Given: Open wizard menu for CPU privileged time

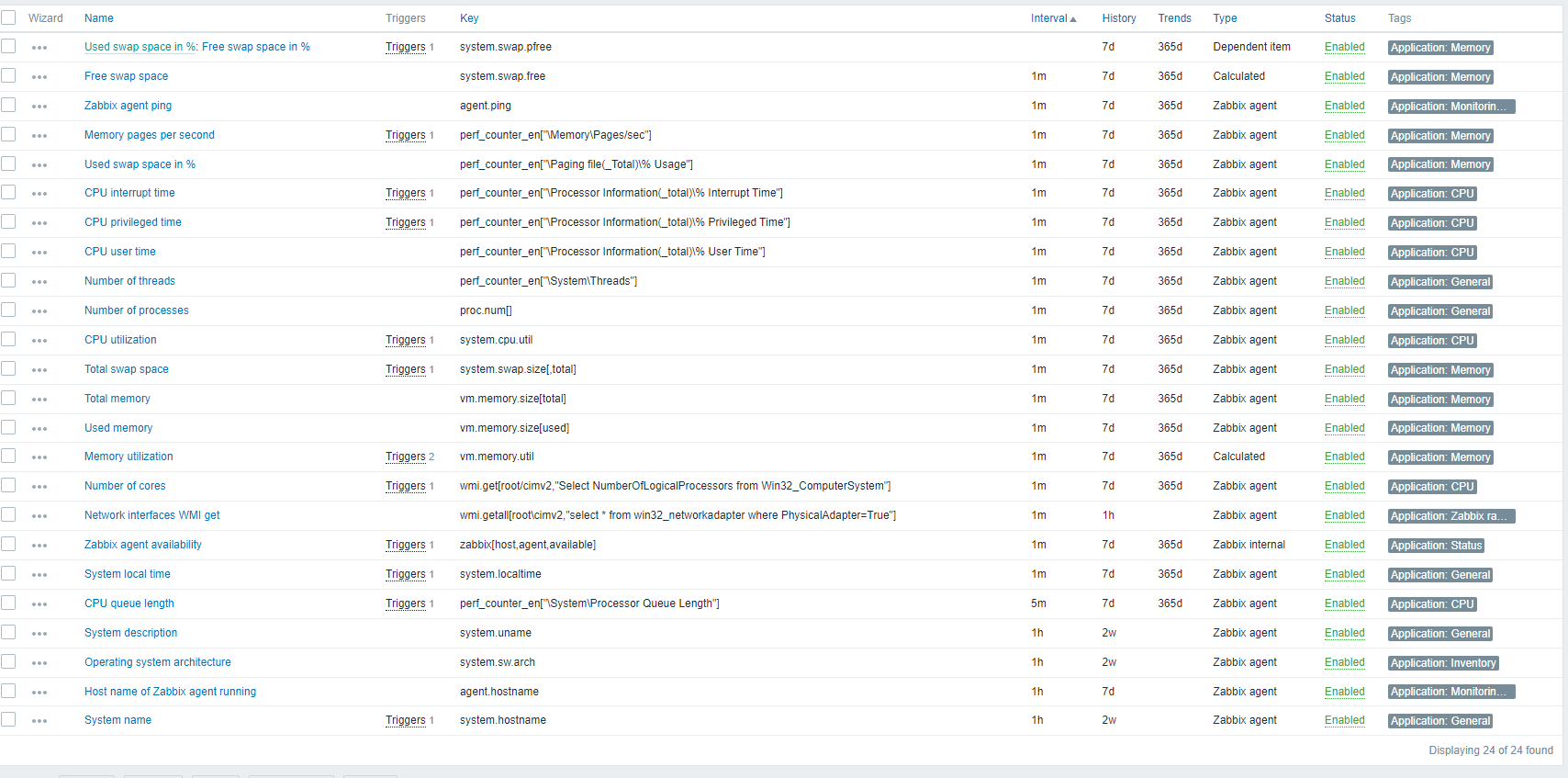Looking at the screenshot, I should pyautogui.click(x=39, y=223).
